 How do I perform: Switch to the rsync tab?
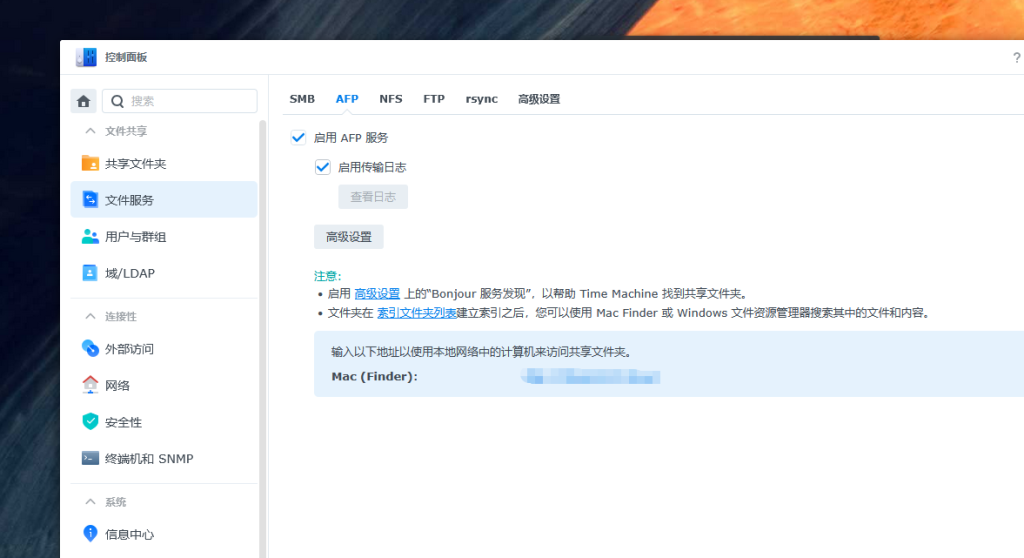click(481, 99)
